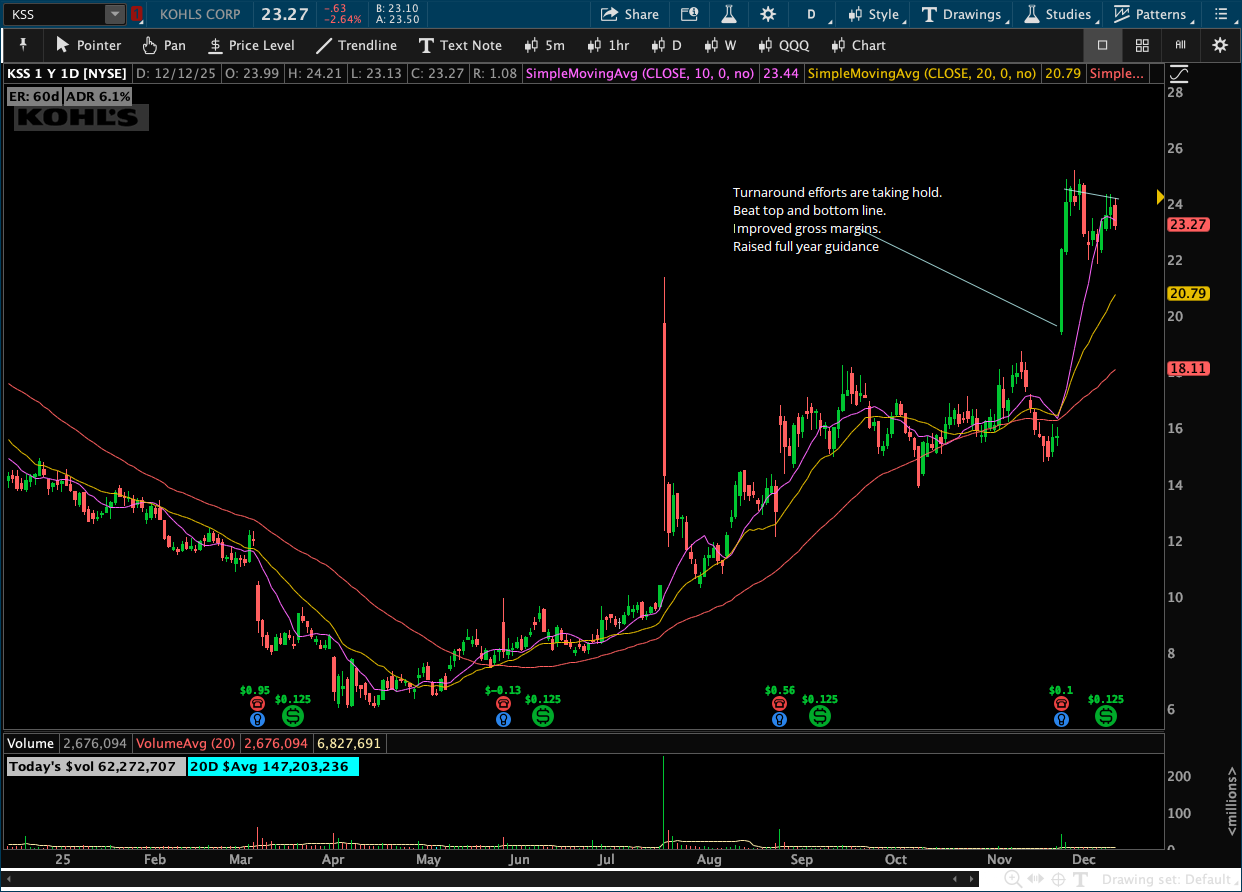Screen dimensions: 1242x892
Task: Switch chart to 1hr timeframe
Action: (609, 45)
